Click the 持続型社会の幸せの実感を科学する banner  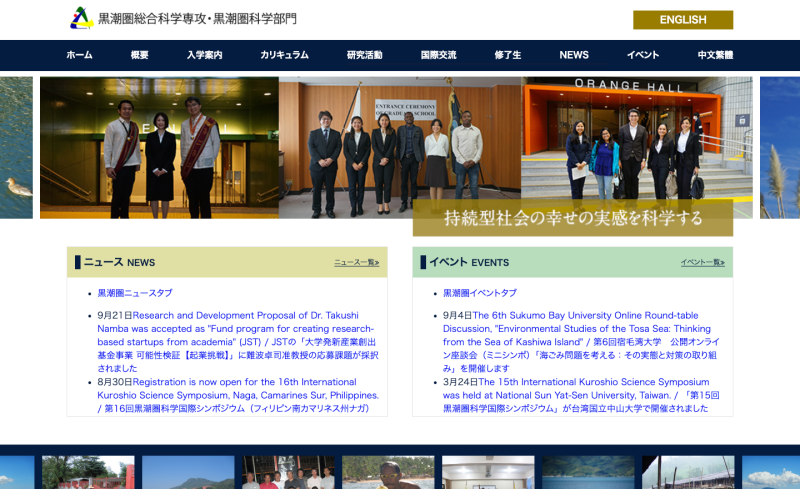[573, 218]
